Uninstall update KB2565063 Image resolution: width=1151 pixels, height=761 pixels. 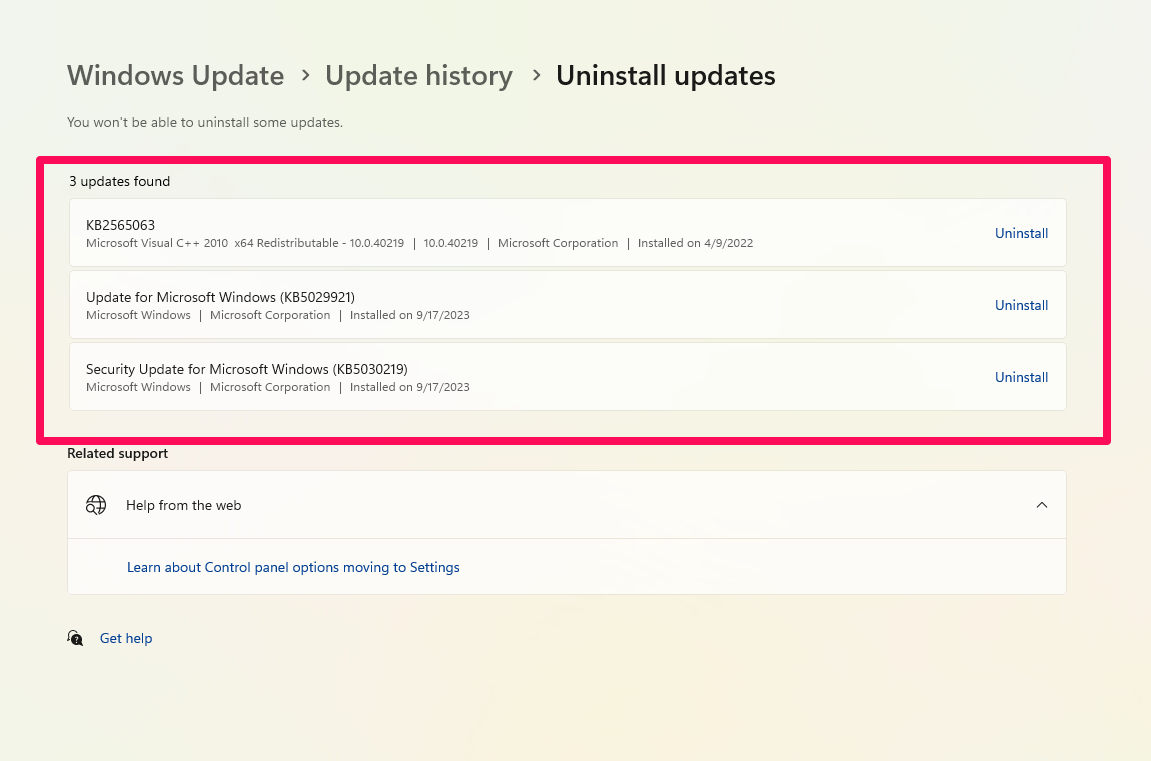[x=1021, y=232]
